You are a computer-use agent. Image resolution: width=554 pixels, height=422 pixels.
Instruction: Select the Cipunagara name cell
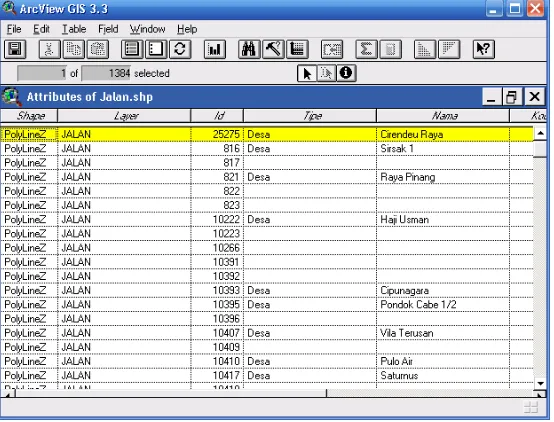pos(443,291)
